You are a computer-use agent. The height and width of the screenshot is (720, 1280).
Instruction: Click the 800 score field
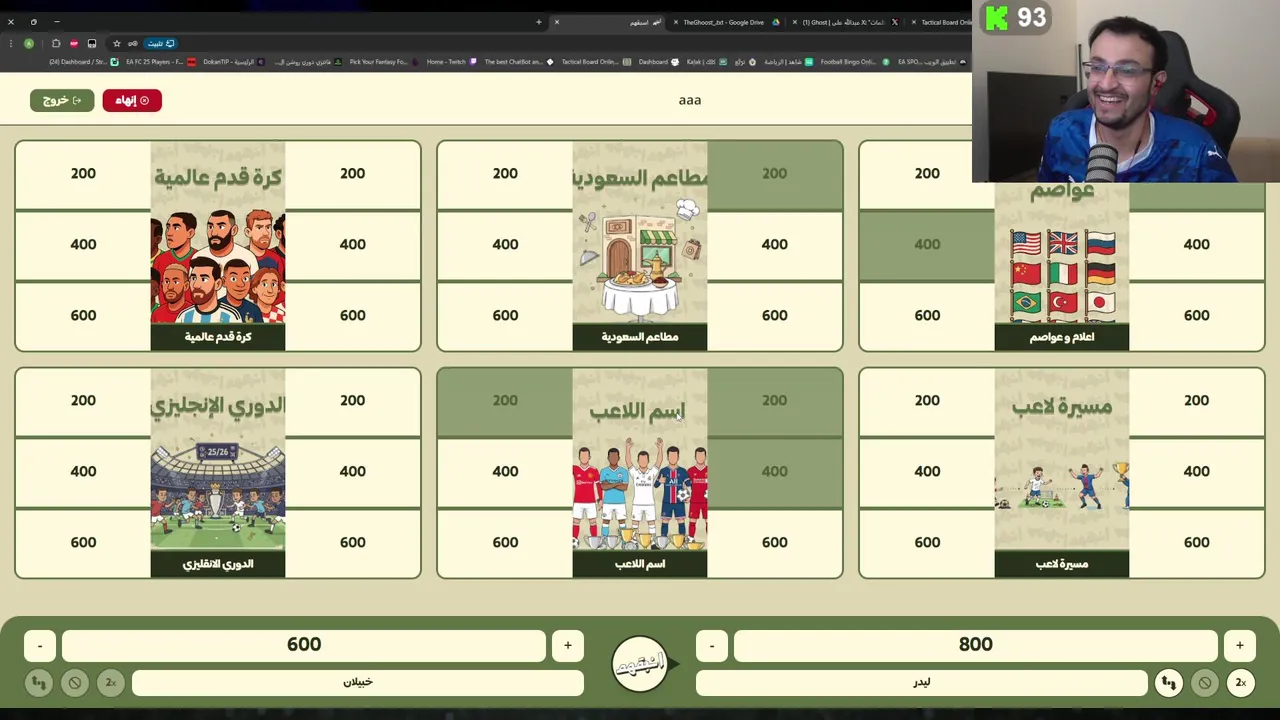click(976, 645)
